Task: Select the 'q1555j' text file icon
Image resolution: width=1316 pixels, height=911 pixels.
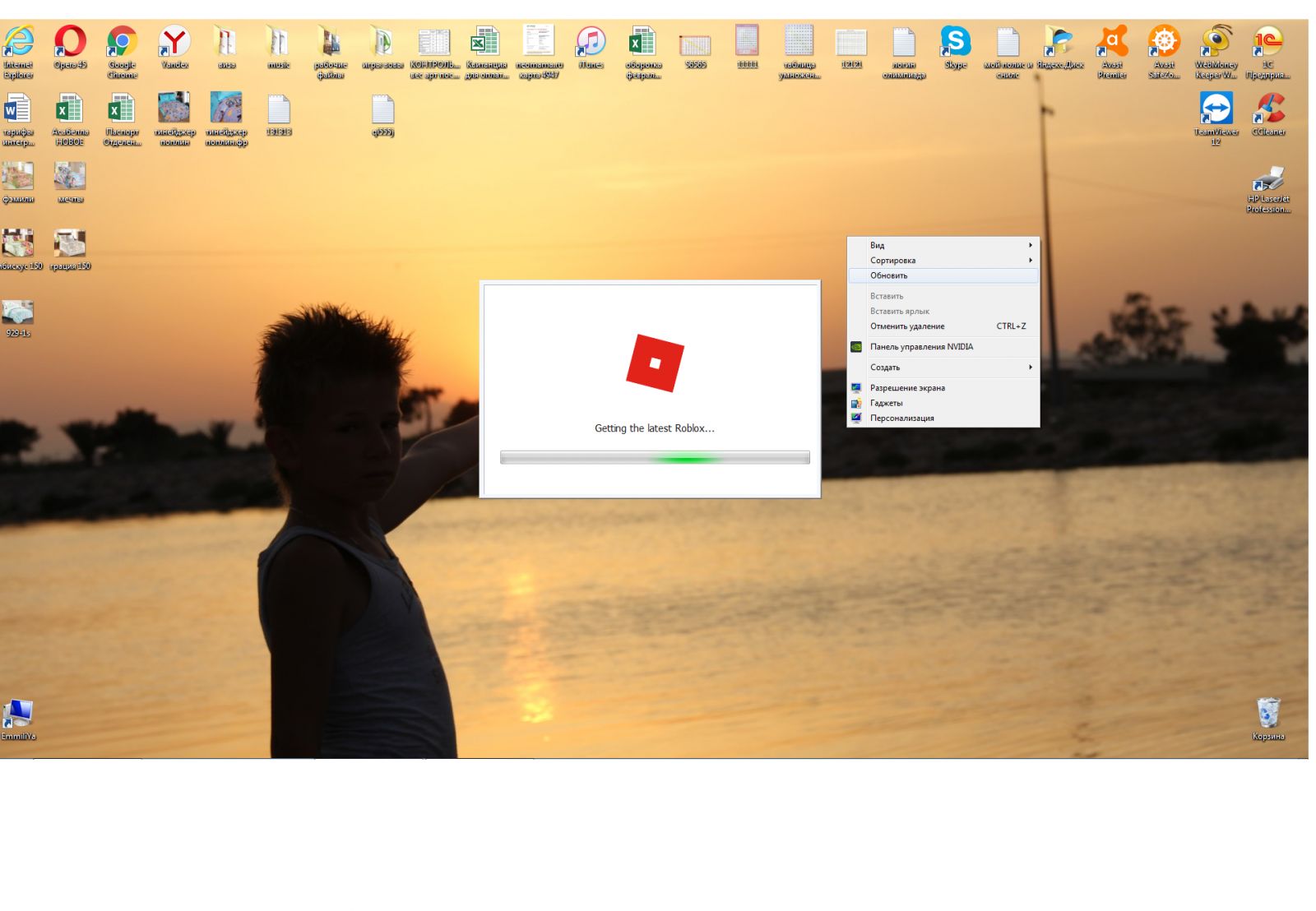Action: (x=382, y=114)
